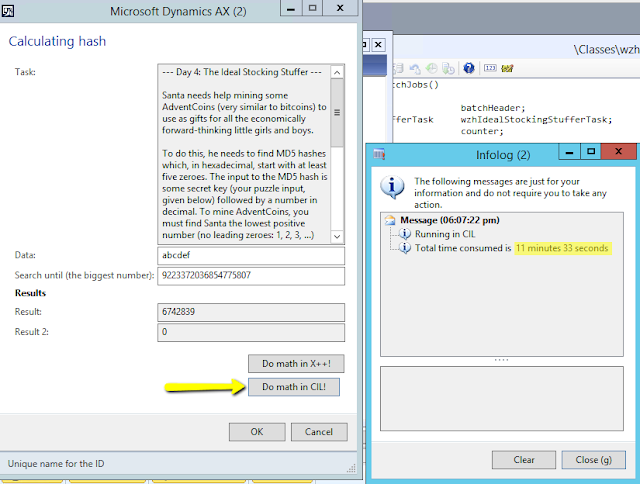
Task: Select 'Total time consumed' Infolog entry
Action: (513, 248)
